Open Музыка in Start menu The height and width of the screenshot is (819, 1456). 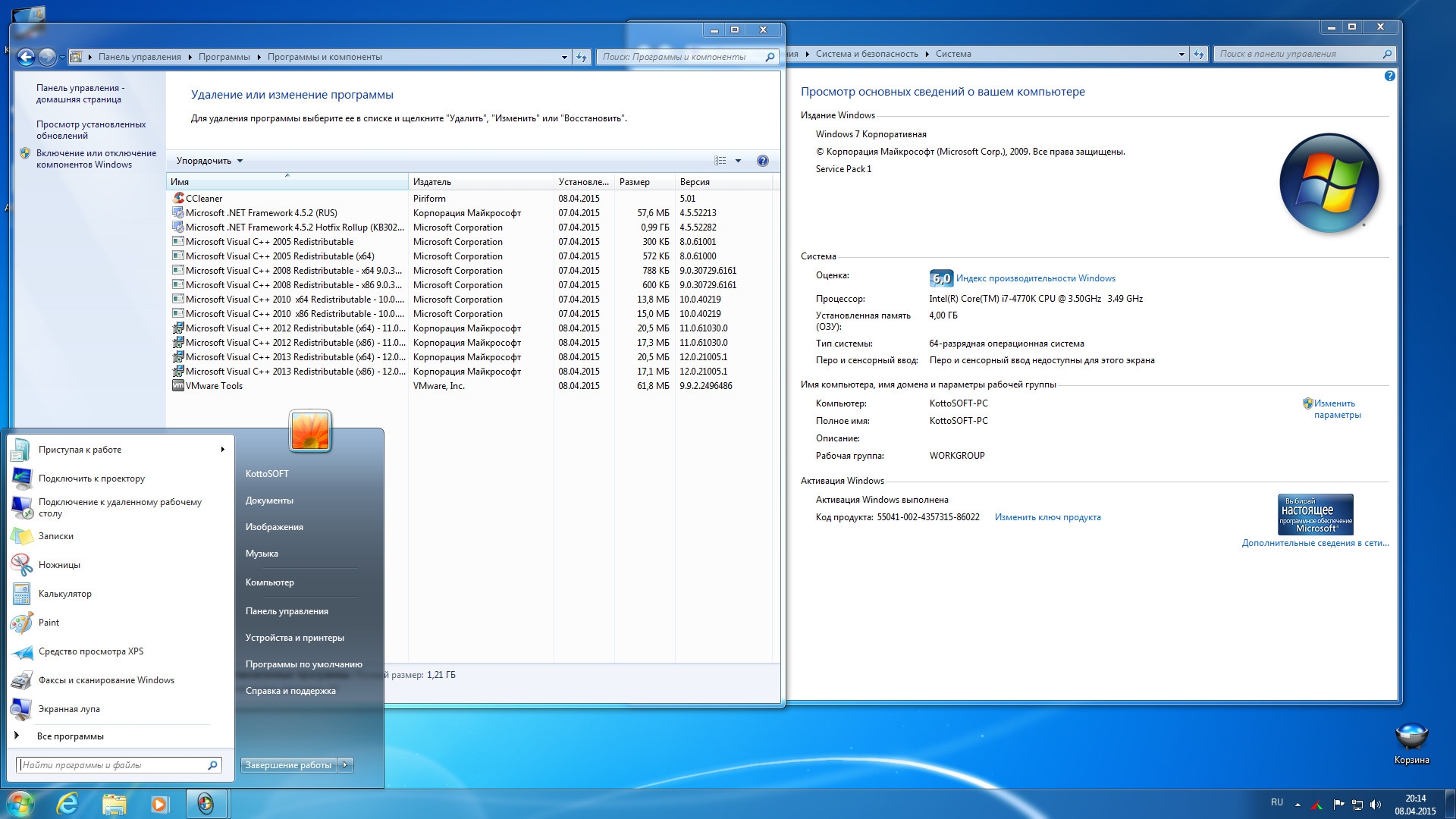[x=262, y=554]
